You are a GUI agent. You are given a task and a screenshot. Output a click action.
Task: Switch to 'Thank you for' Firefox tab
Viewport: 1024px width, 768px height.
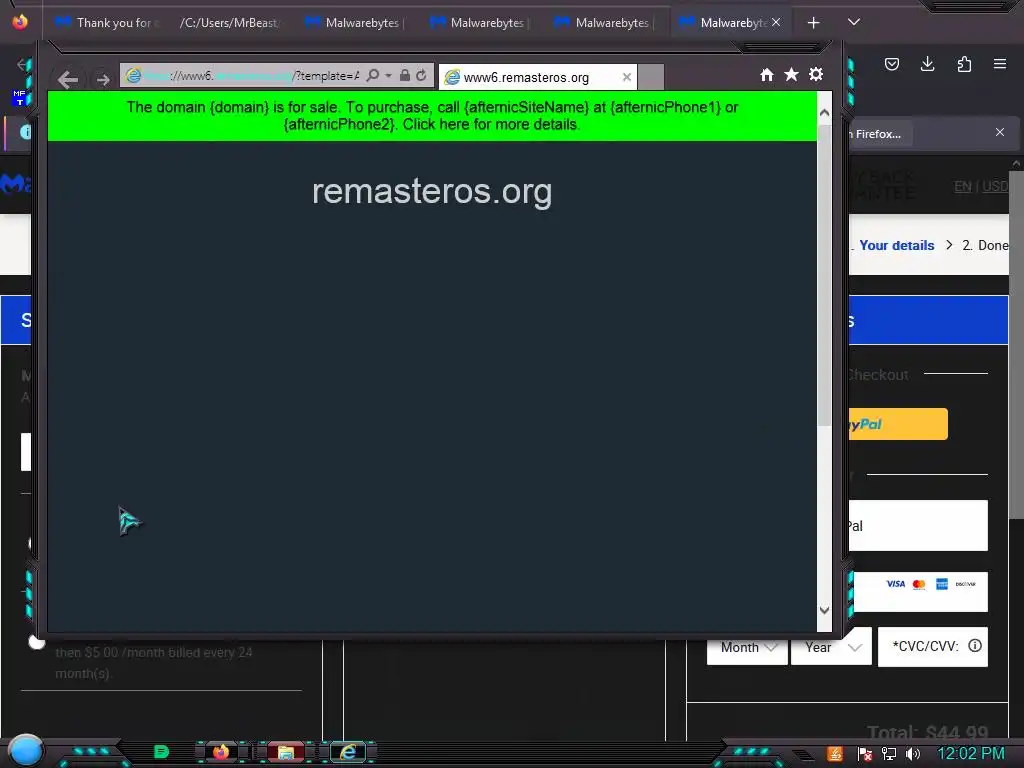[x=108, y=23]
